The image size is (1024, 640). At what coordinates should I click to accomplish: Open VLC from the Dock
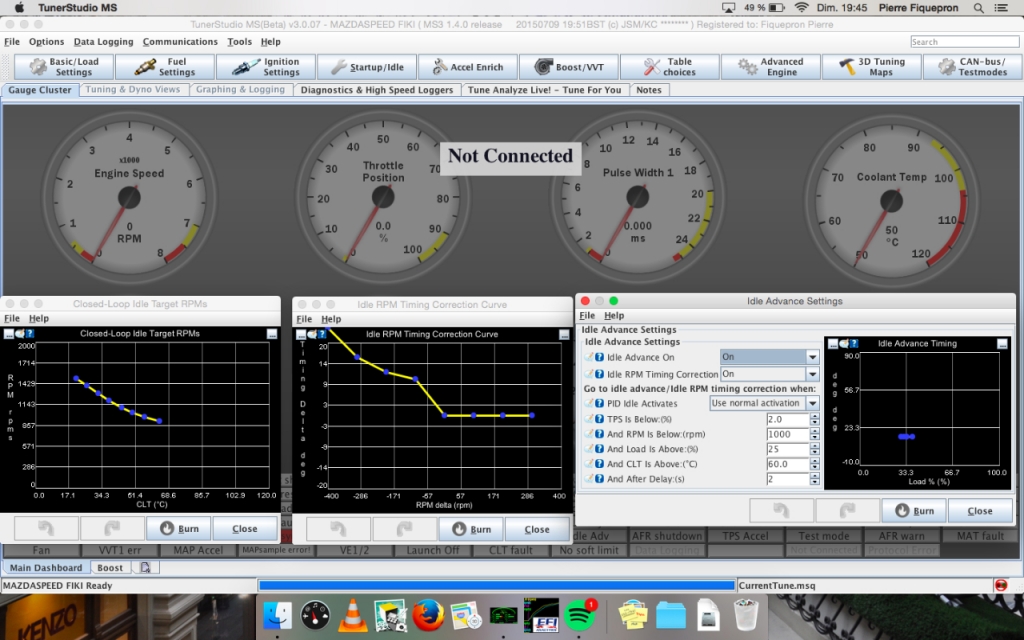click(353, 615)
